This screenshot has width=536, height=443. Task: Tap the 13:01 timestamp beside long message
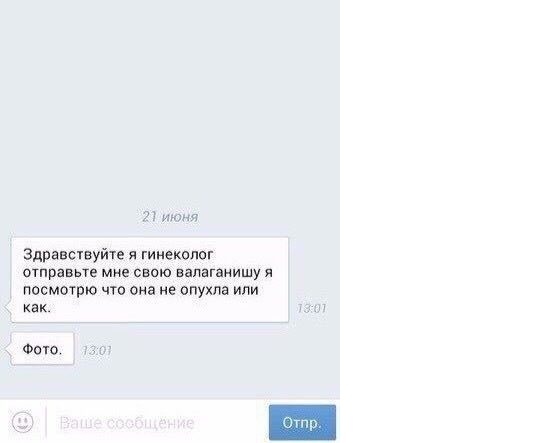pyautogui.click(x=311, y=308)
